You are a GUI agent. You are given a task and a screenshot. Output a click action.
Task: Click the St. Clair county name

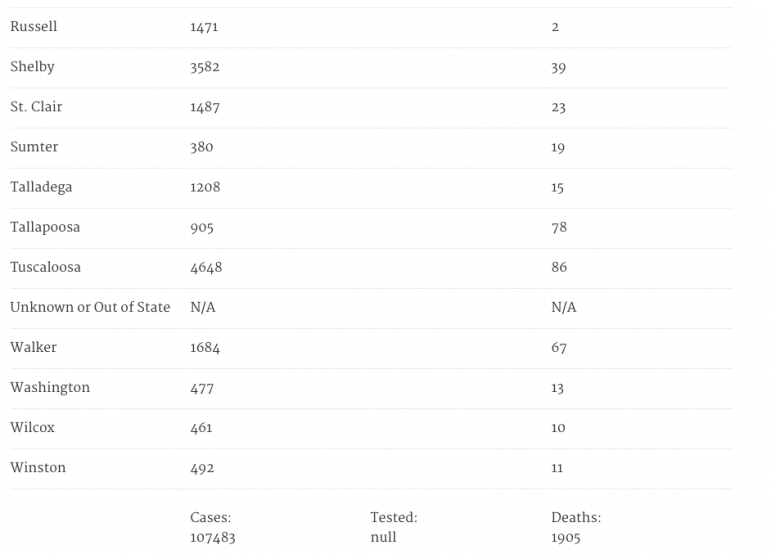click(x=36, y=107)
